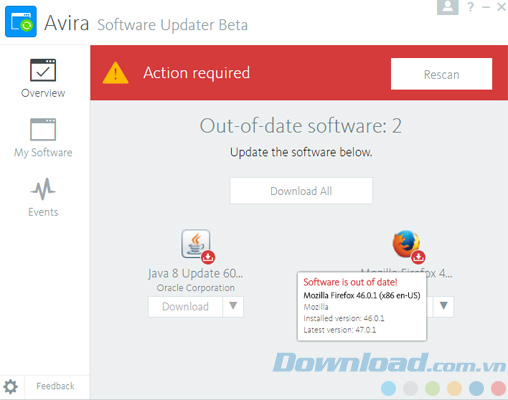The width and height of the screenshot is (508, 400).
Task: Expand the Java Download dropdown arrow
Action: (233, 306)
